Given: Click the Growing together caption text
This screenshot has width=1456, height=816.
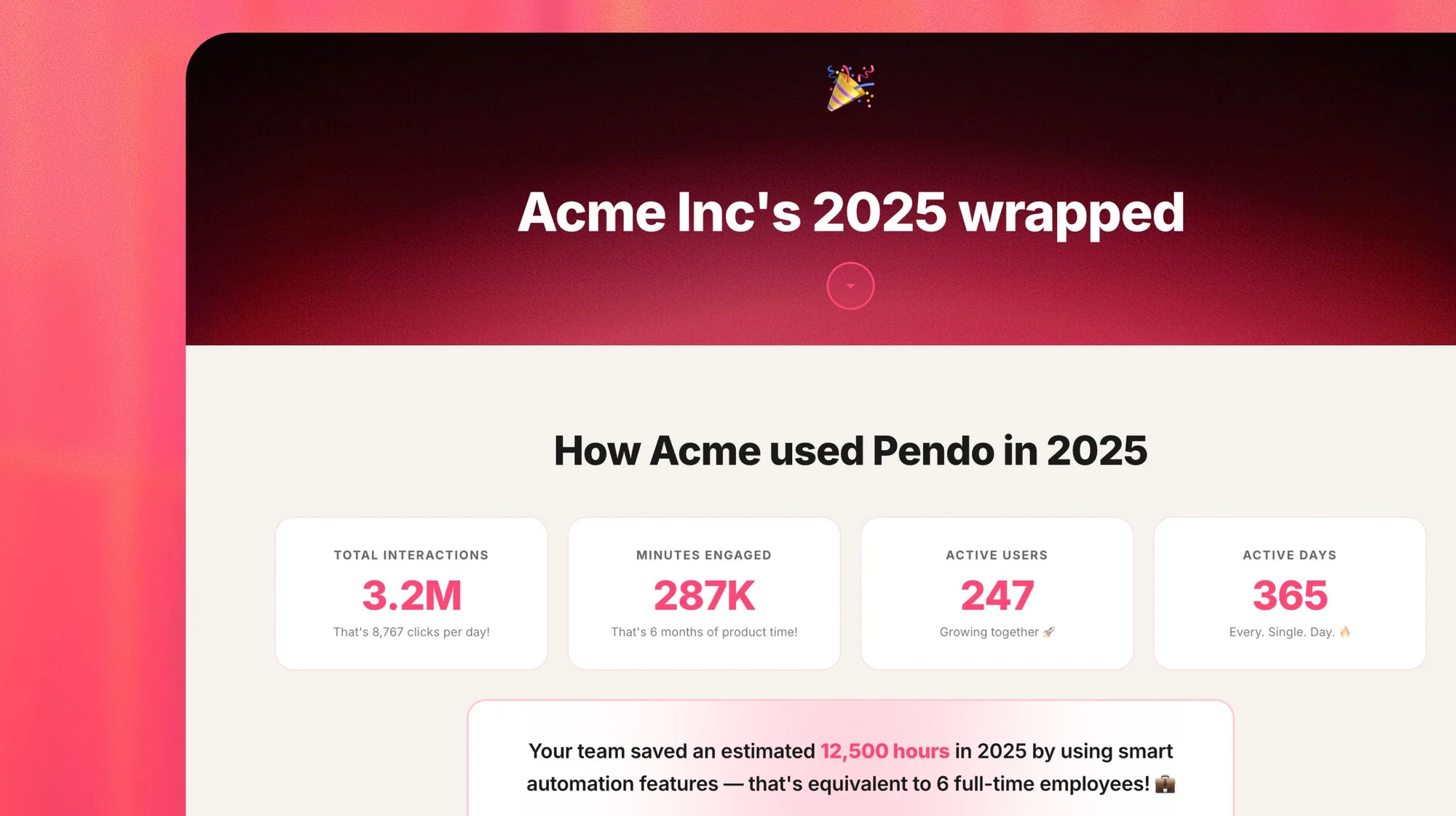Looking at the screenshot, I should [989, 632].
